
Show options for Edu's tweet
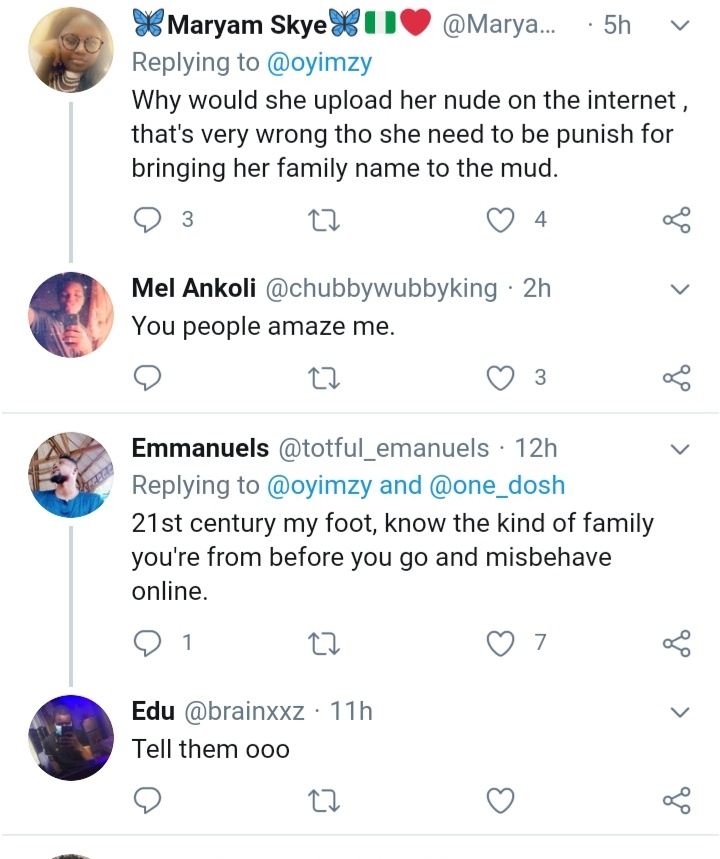(680, 712)
